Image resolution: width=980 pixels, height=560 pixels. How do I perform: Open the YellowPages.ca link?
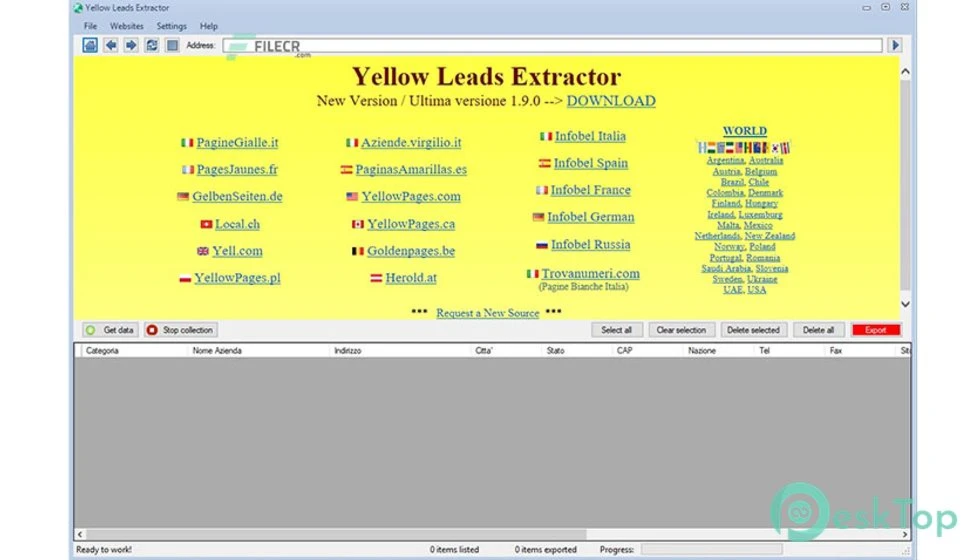[x=411, y=224]
